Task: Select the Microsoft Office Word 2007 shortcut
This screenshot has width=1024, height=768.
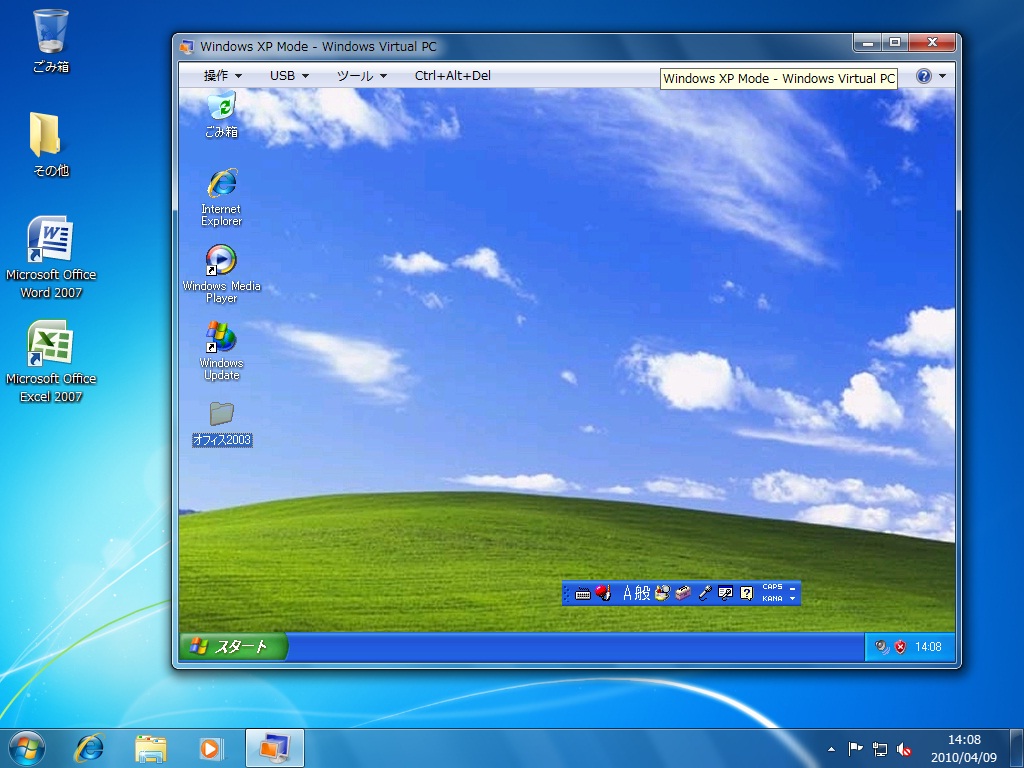Action: click(51, 257)
